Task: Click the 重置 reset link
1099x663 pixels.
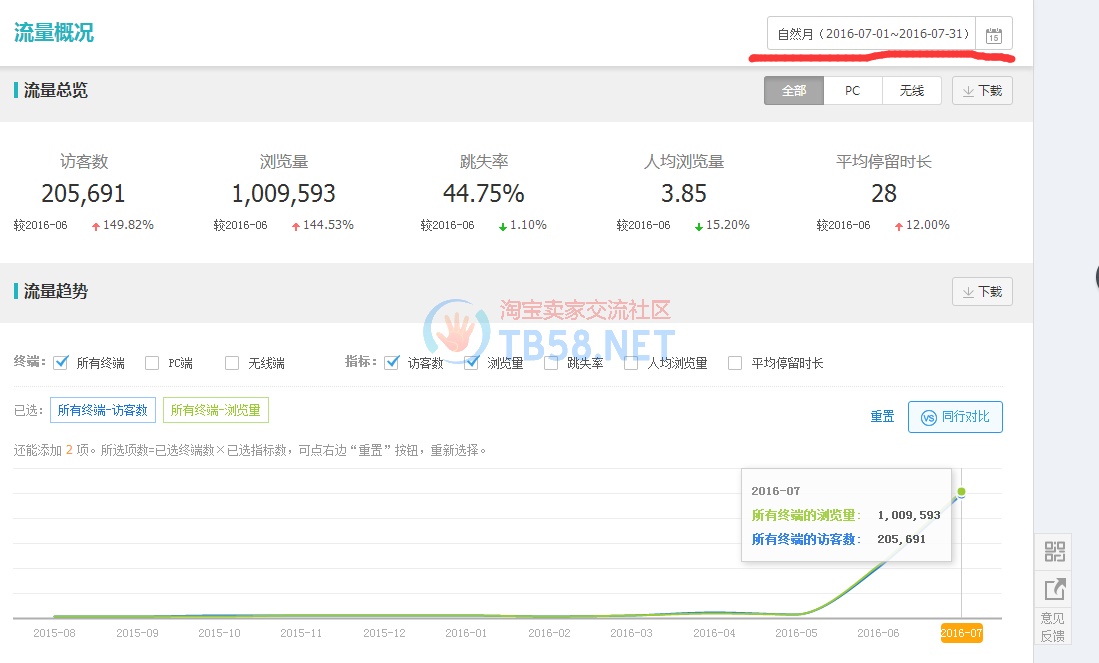Action: (882, 417)
